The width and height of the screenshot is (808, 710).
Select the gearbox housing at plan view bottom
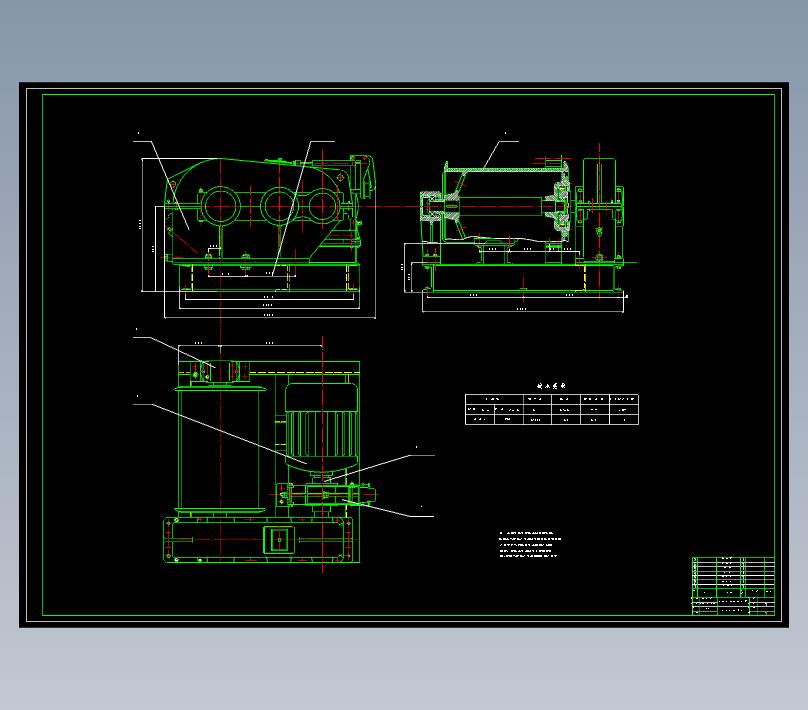pos(259,539)
